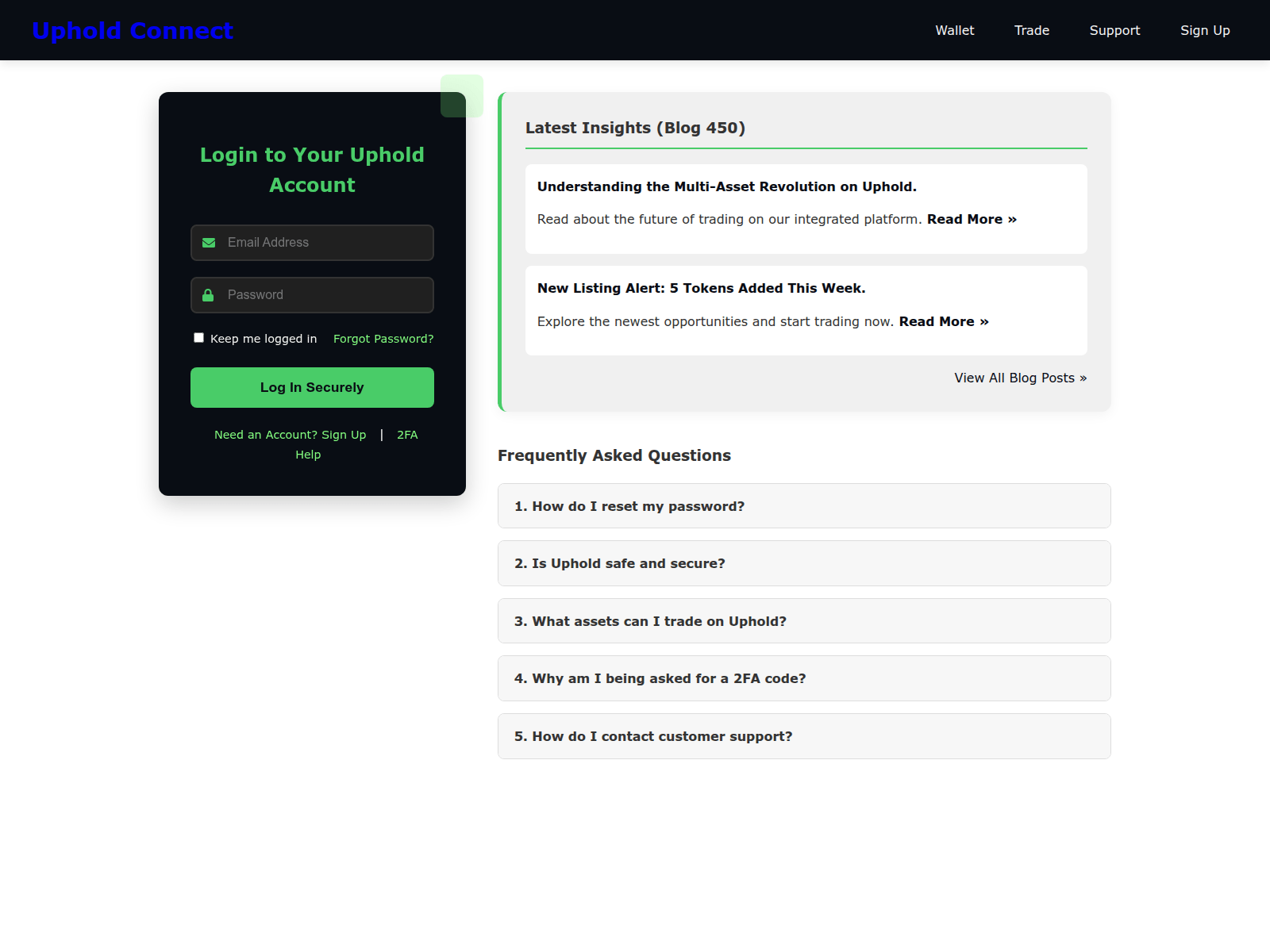Open View All Blog Posts link

(x=1020, y=378)
